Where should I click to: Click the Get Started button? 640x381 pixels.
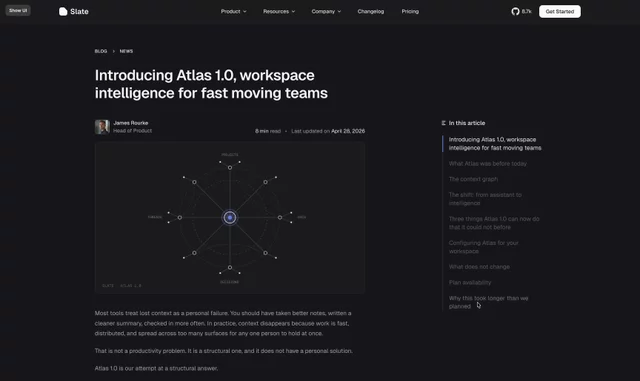point(560,11)
